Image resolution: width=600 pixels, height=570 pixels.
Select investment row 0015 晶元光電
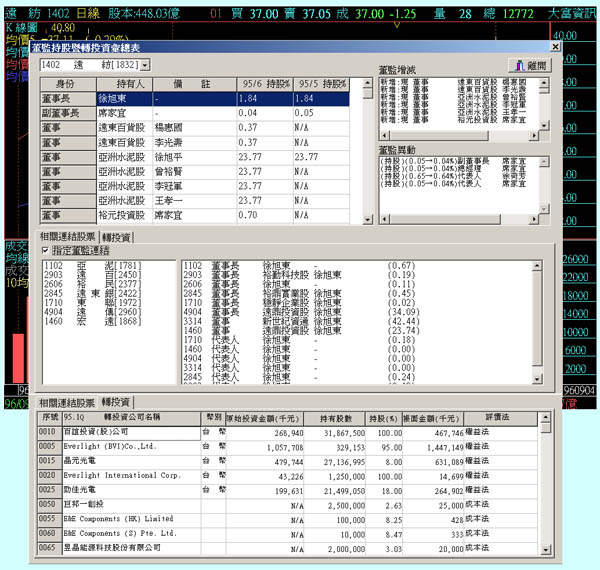(287, 462)
